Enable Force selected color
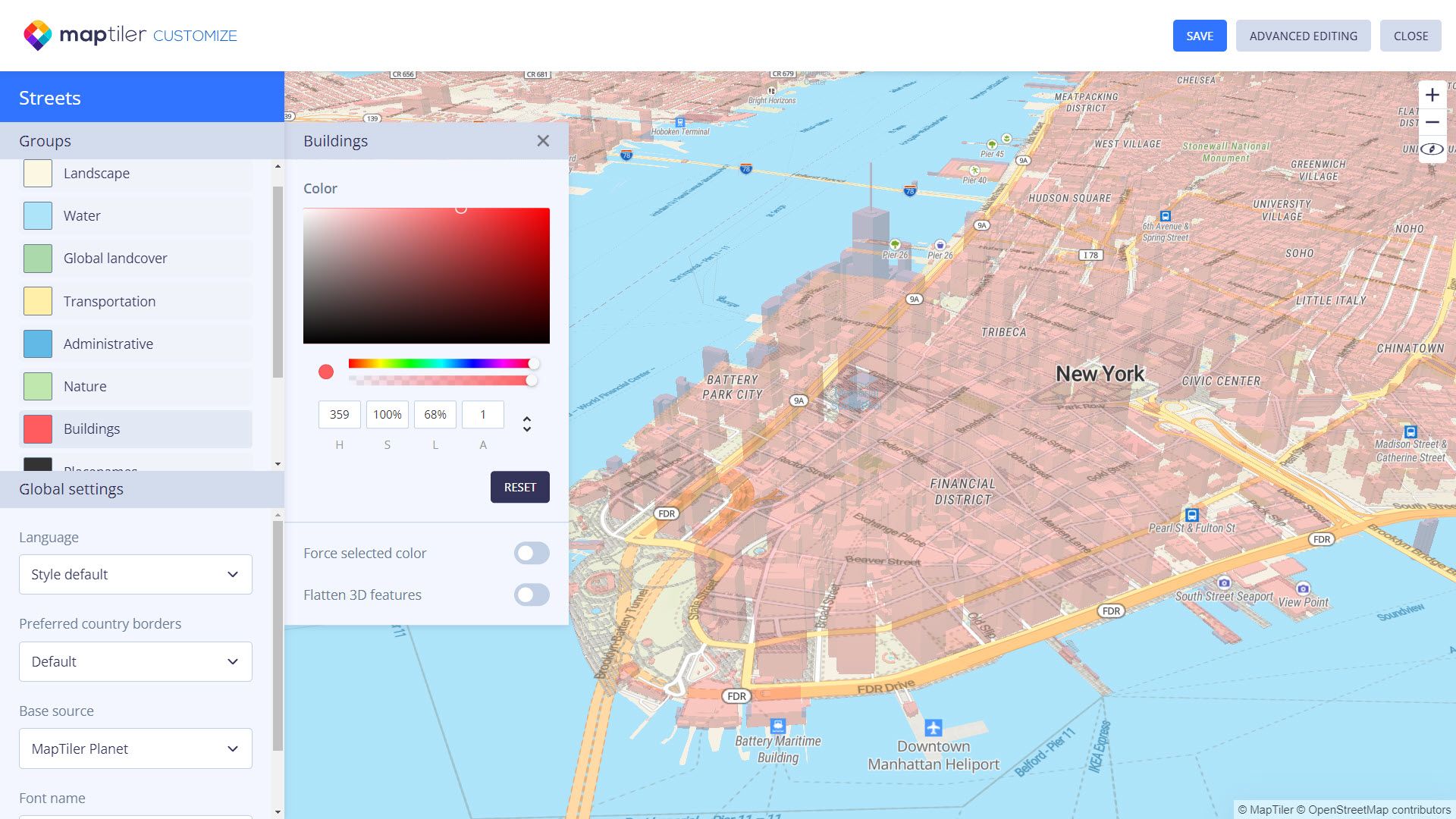The height and width of the screenshot is (819, 1456). click(x=532, y=553)
